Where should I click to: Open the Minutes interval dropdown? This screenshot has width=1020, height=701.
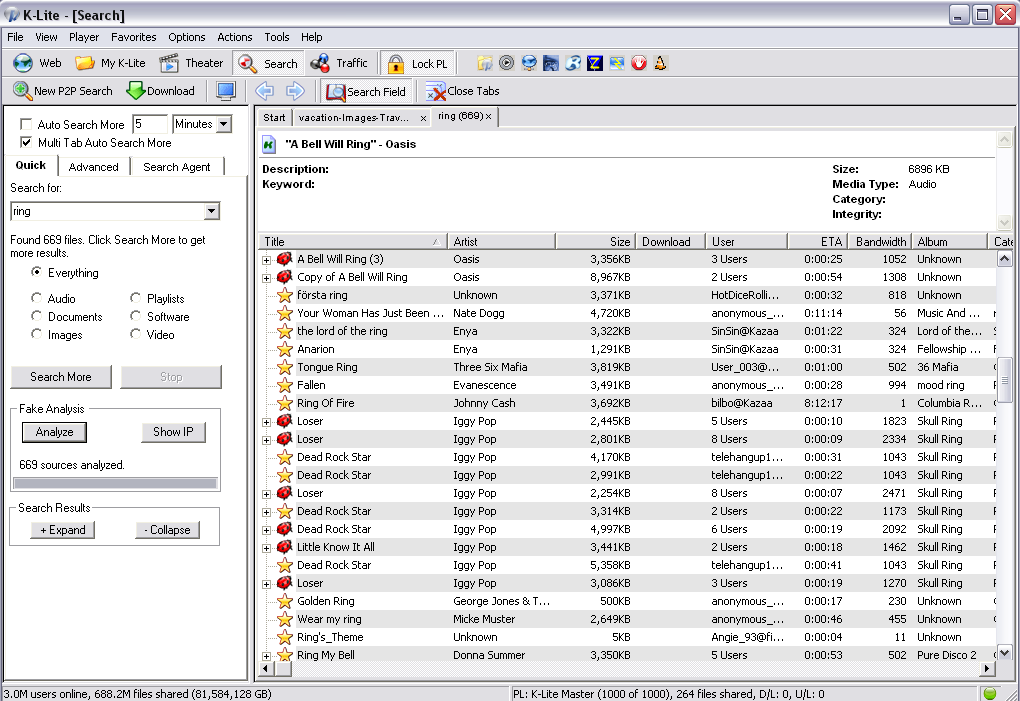pyautogui.click(x=224, y=124)
